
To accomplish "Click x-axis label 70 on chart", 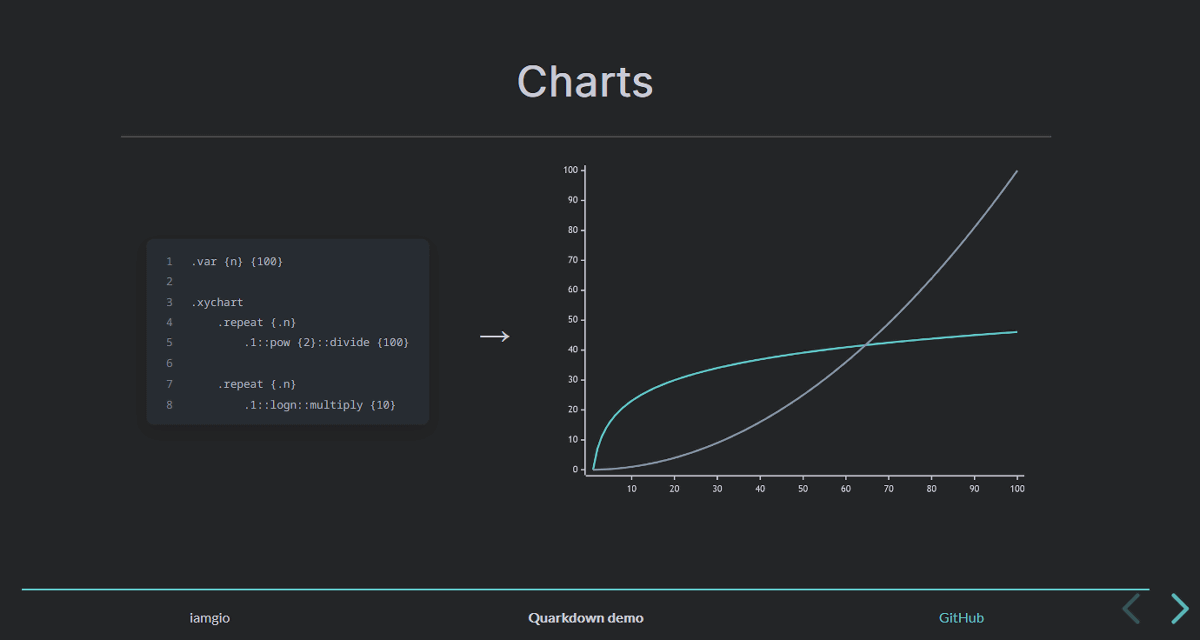I will [889, 489].
